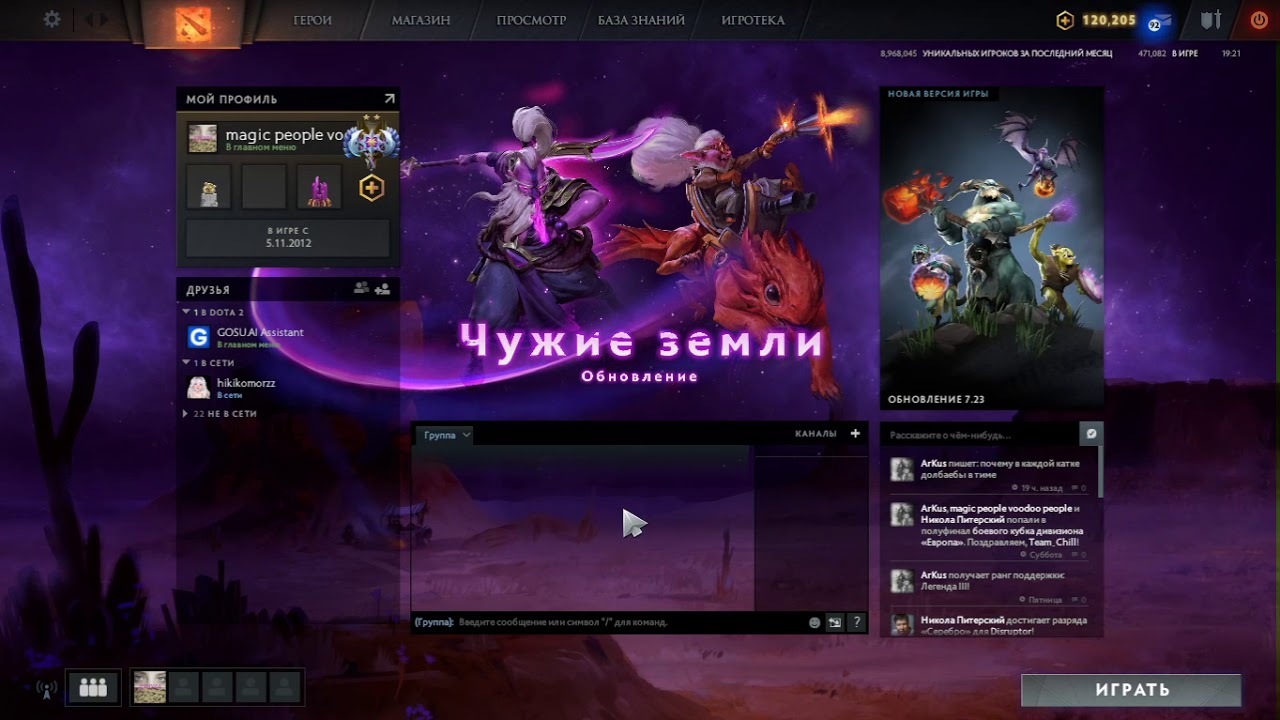Click the Пятница post timestamp
Image resolution: width=1280 pixels, height=720 pixels.
click(x=1046, y=600)
